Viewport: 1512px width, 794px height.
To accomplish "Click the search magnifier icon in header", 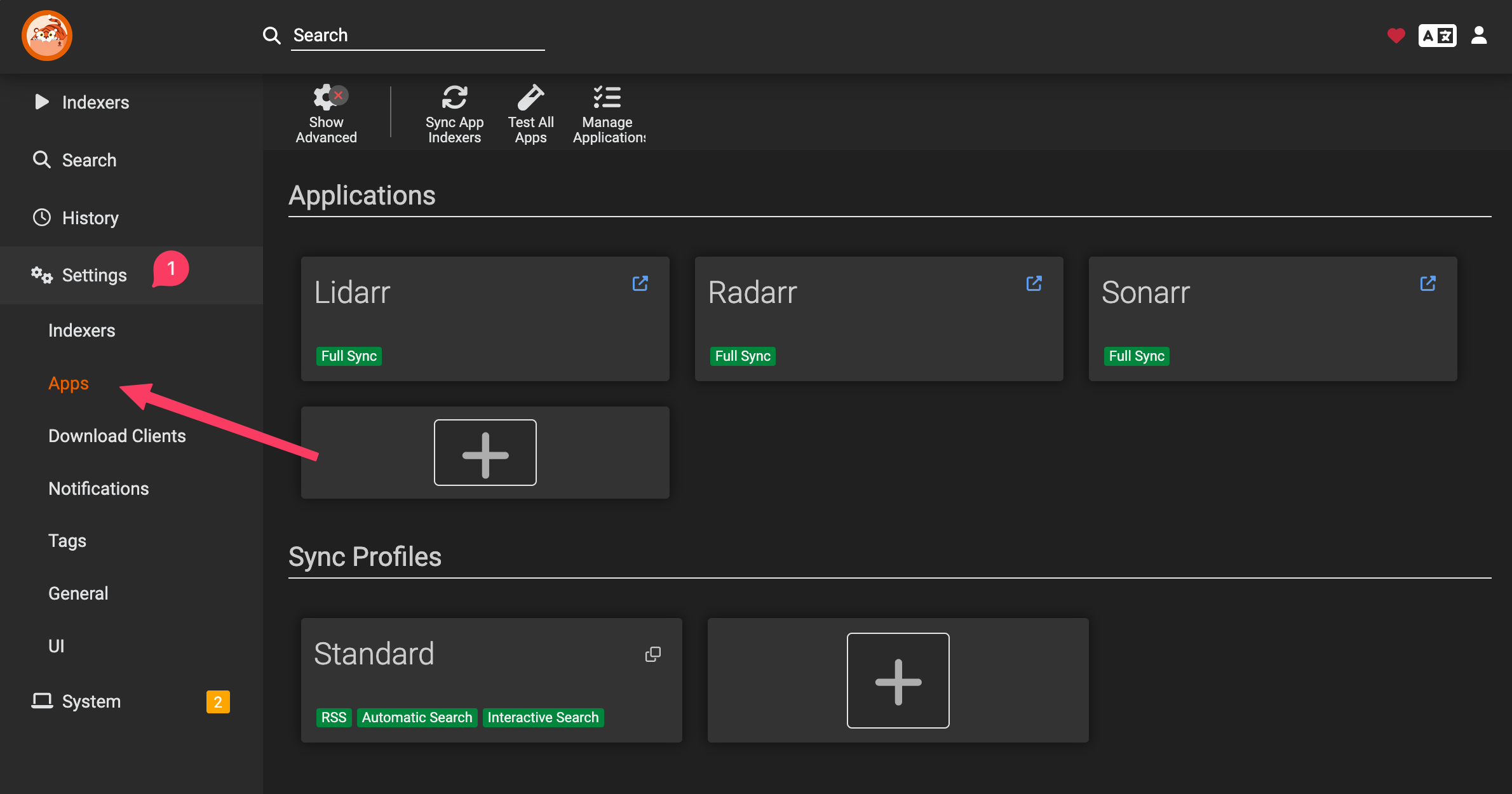I will 272,36.
